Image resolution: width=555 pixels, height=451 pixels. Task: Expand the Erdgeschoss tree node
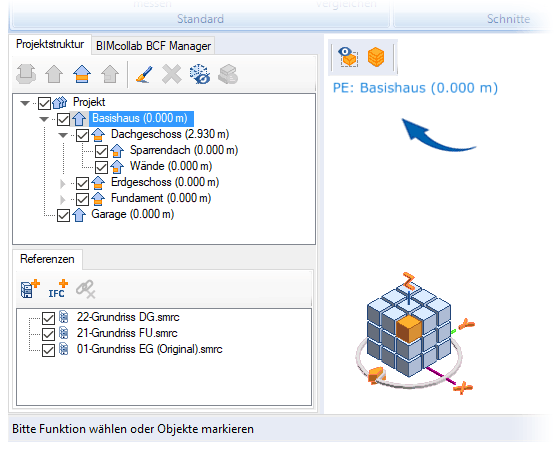[x=63, y=183]
